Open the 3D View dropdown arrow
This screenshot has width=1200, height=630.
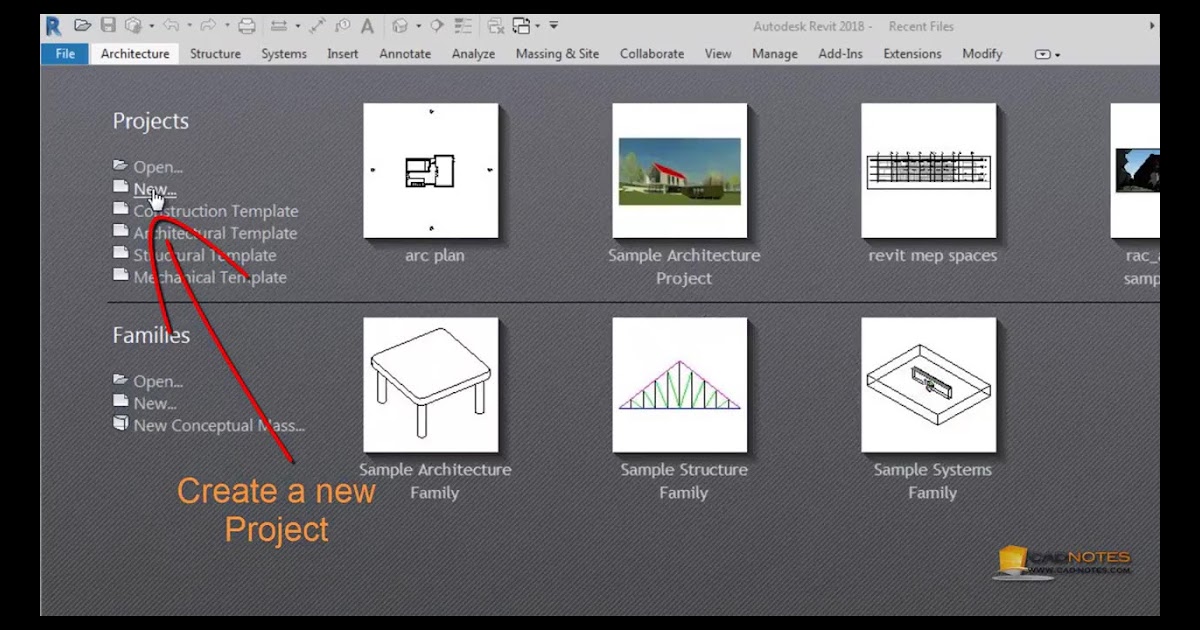(x=418, y=26)
